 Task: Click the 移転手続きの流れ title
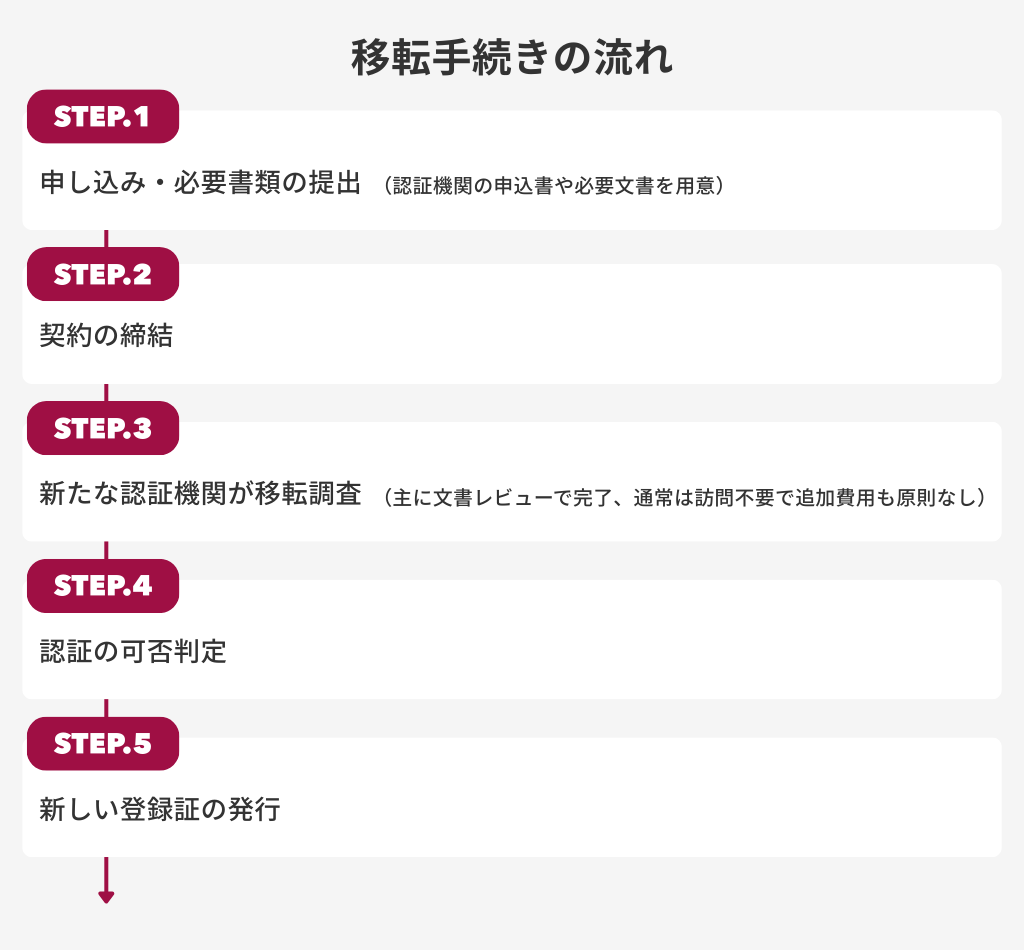511,58
